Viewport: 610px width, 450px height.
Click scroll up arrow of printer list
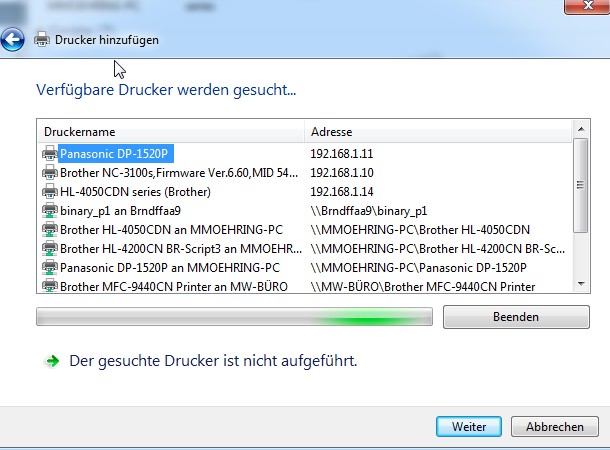point(581,129)
